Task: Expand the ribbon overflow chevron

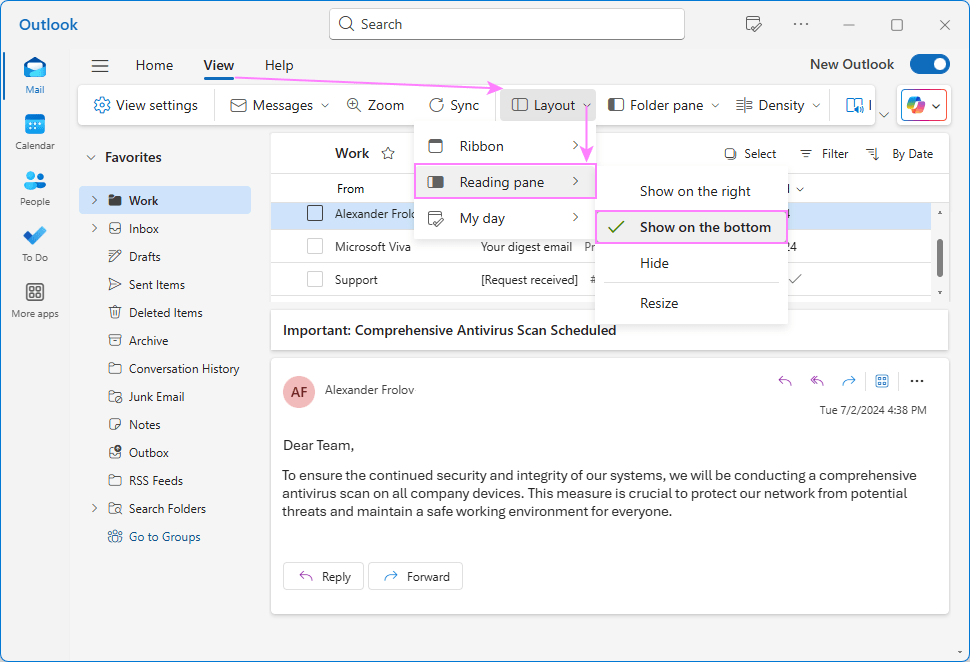Action: point(884,114)
